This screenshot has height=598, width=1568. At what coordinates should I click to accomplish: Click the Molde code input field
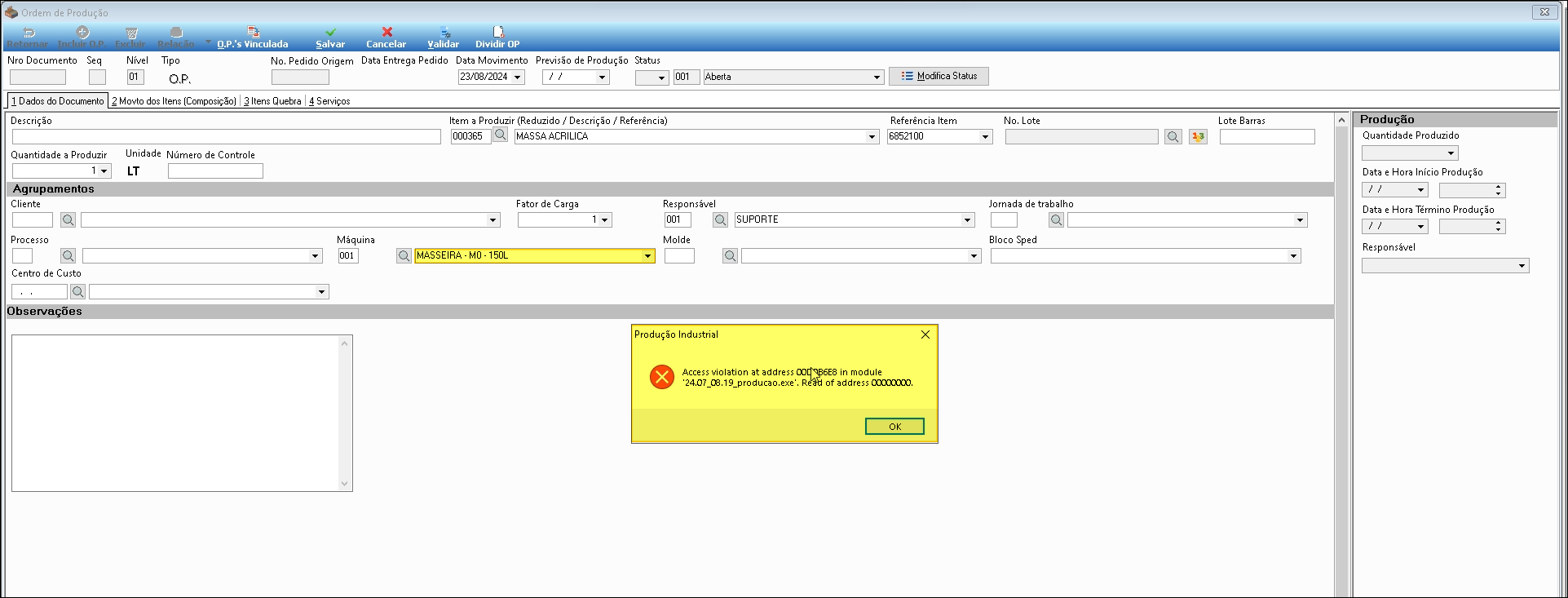click(679, 256)
